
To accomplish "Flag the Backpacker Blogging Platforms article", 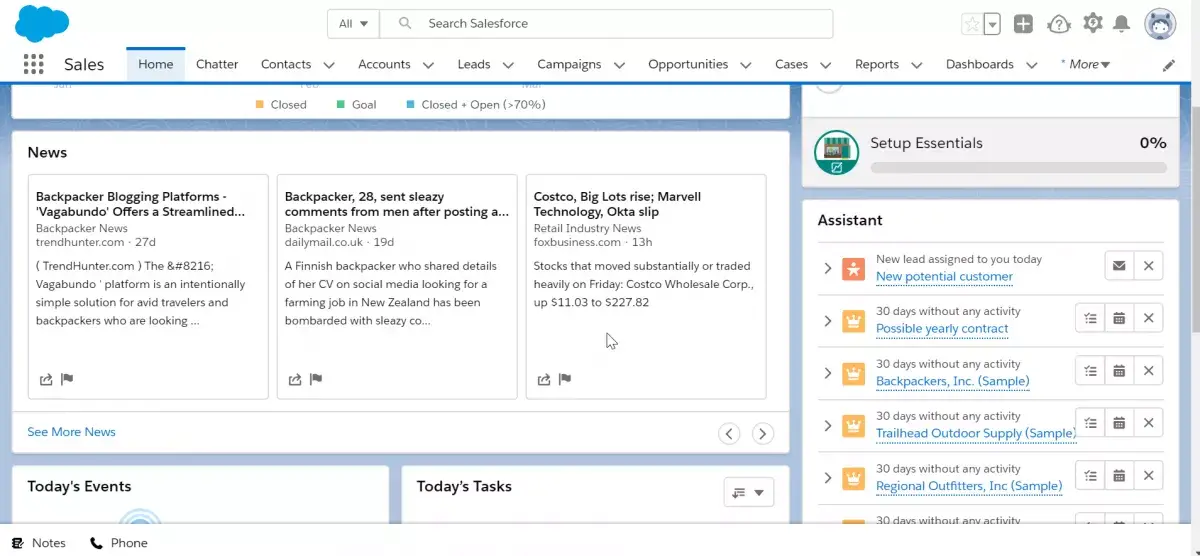I will tap(67, 379).
